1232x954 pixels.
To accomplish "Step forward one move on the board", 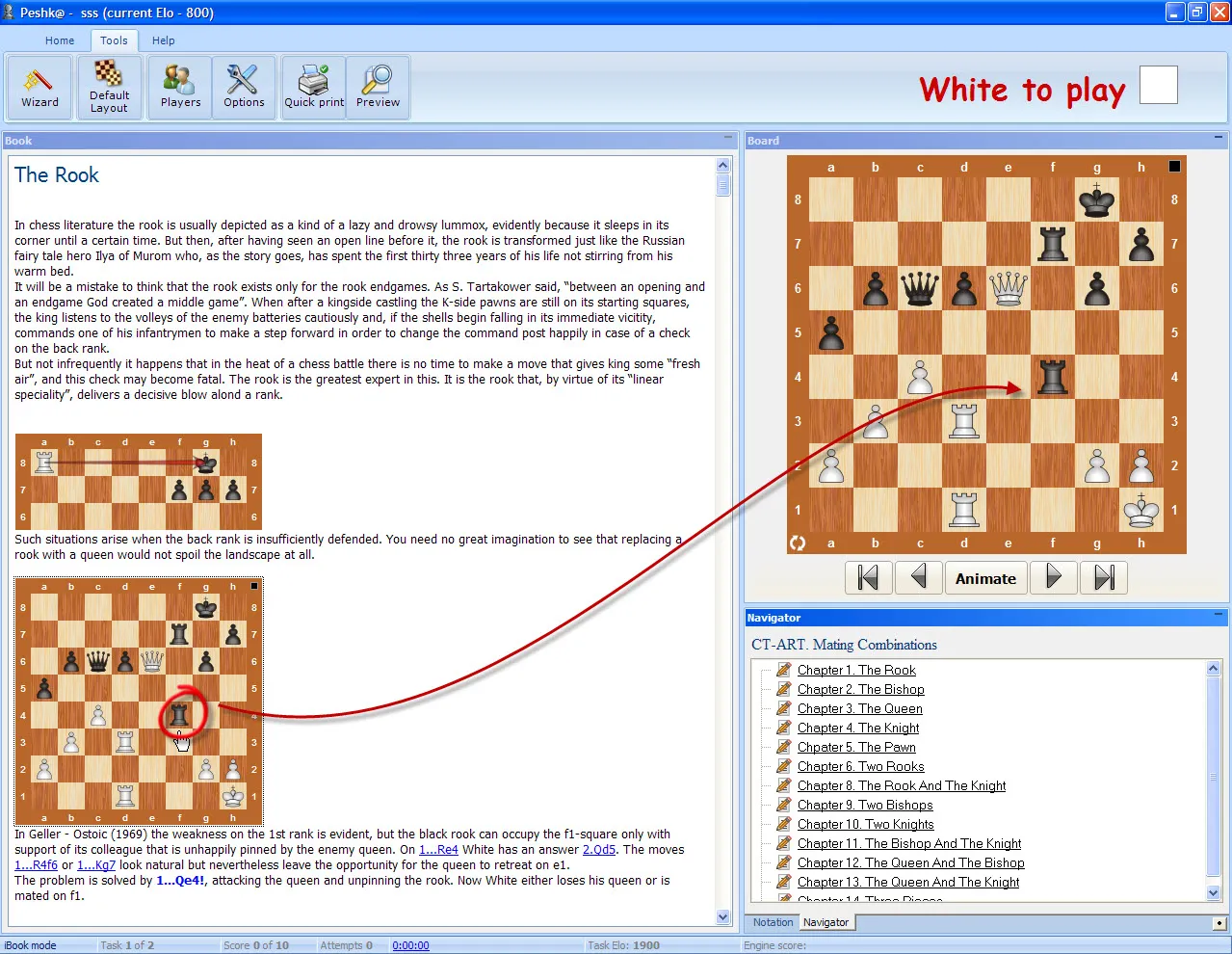I will 1054,578.
